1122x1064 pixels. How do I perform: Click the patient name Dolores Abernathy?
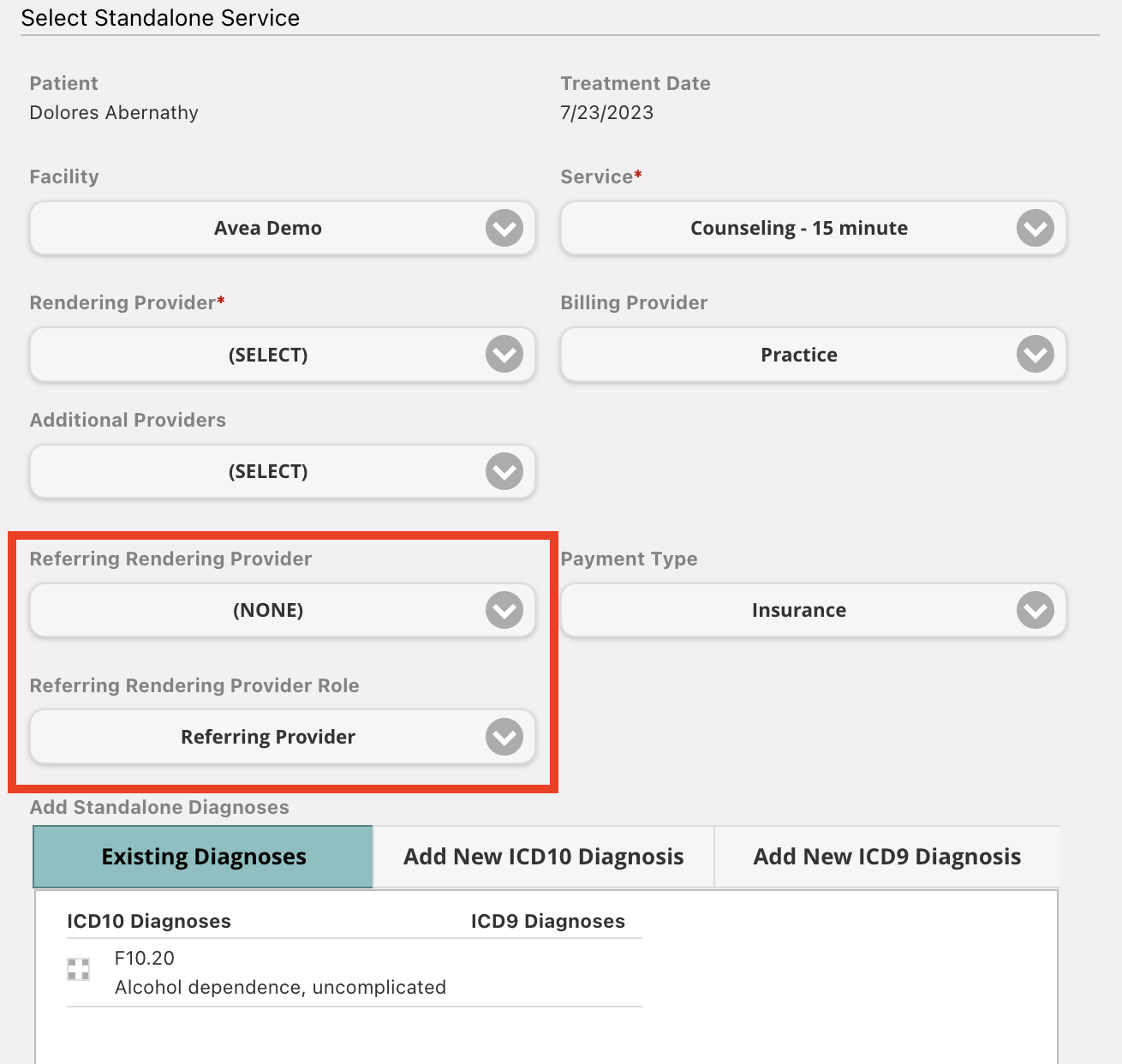click(113, 112)
